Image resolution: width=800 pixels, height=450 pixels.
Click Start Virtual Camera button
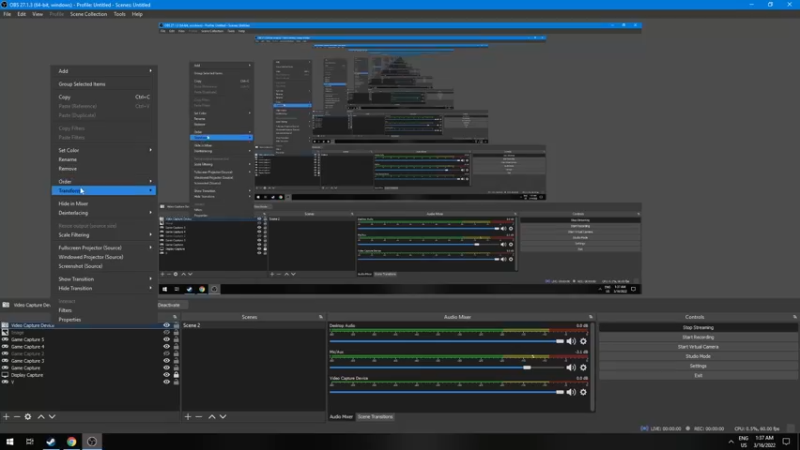click(697, 347)
